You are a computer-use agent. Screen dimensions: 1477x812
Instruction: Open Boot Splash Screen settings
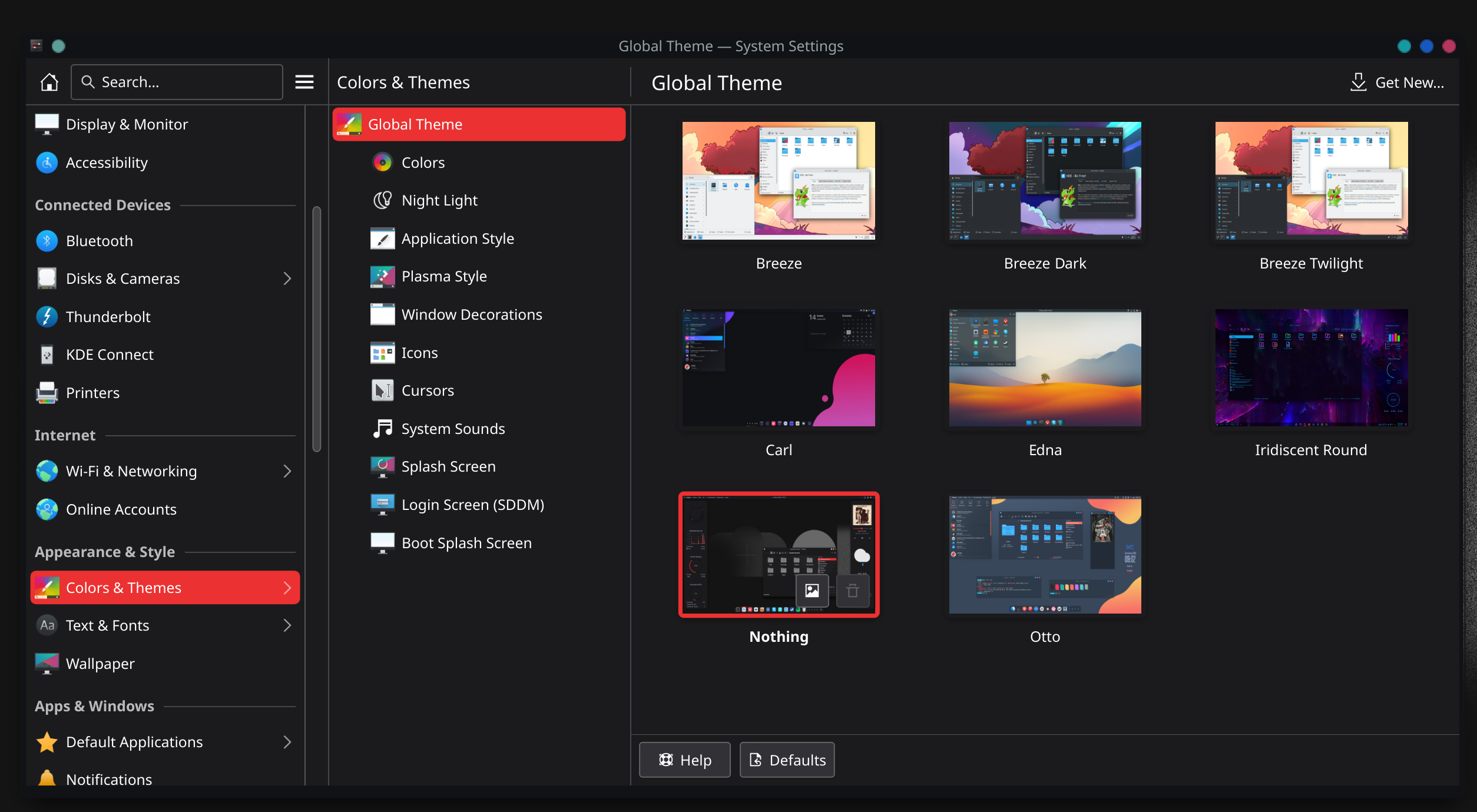coord(479,543)
